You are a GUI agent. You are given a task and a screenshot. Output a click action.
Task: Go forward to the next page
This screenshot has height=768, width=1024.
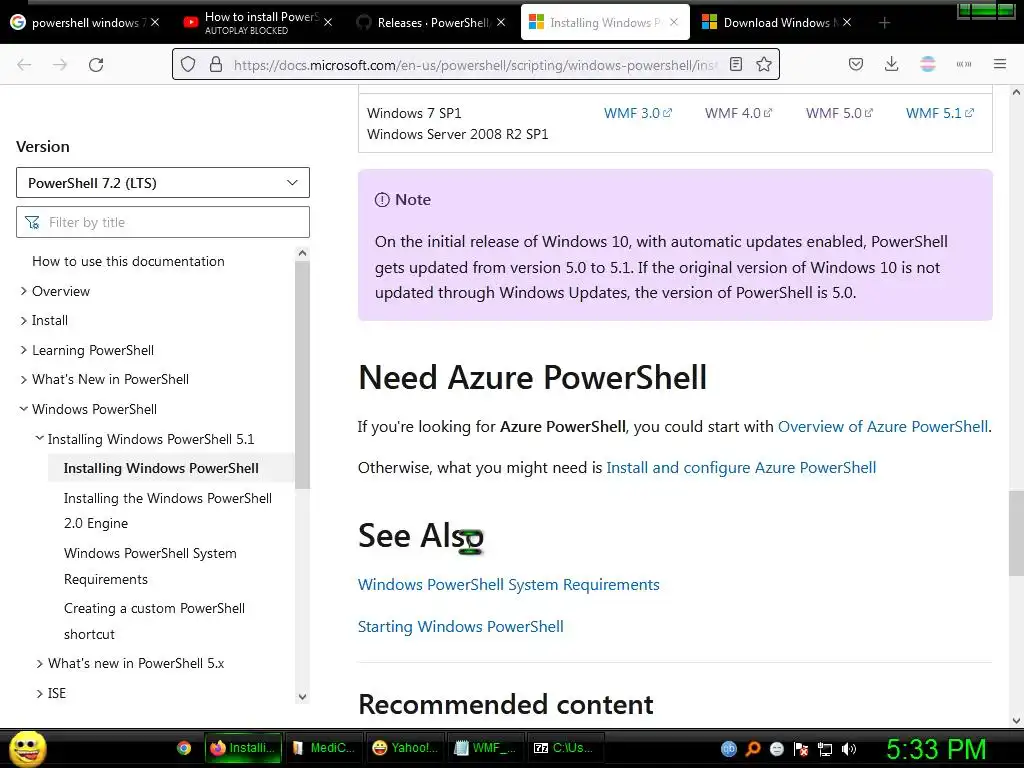click(x=60, y=64)
